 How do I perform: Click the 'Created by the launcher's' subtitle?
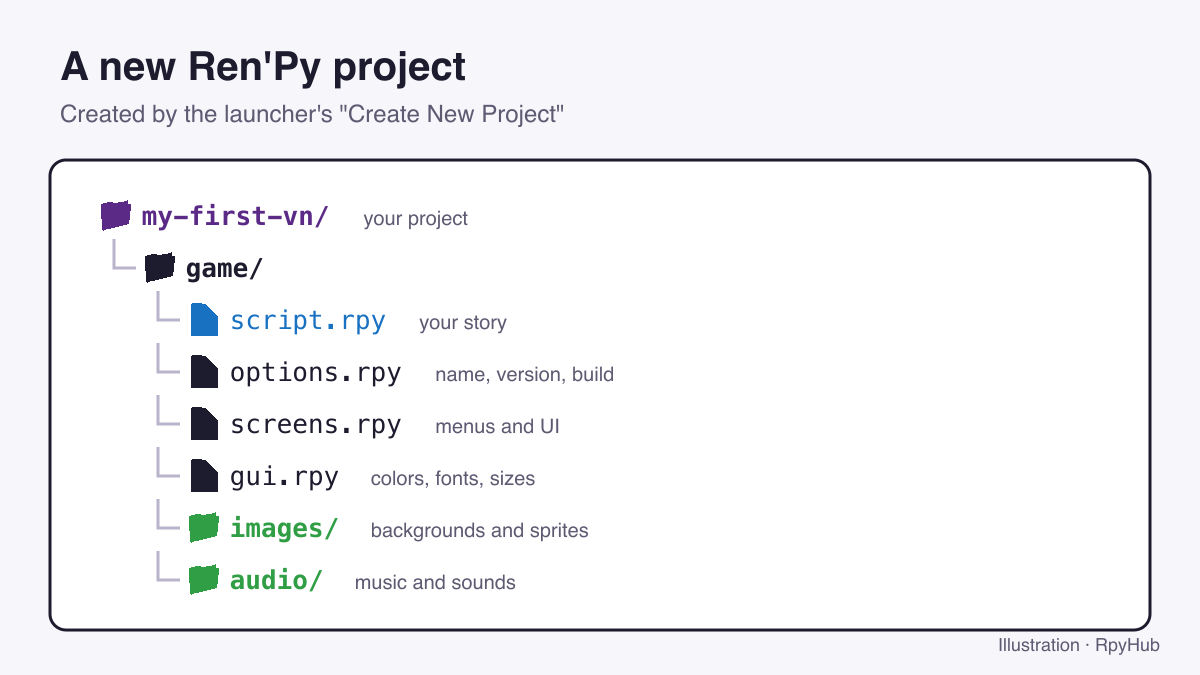coord(313,114)
